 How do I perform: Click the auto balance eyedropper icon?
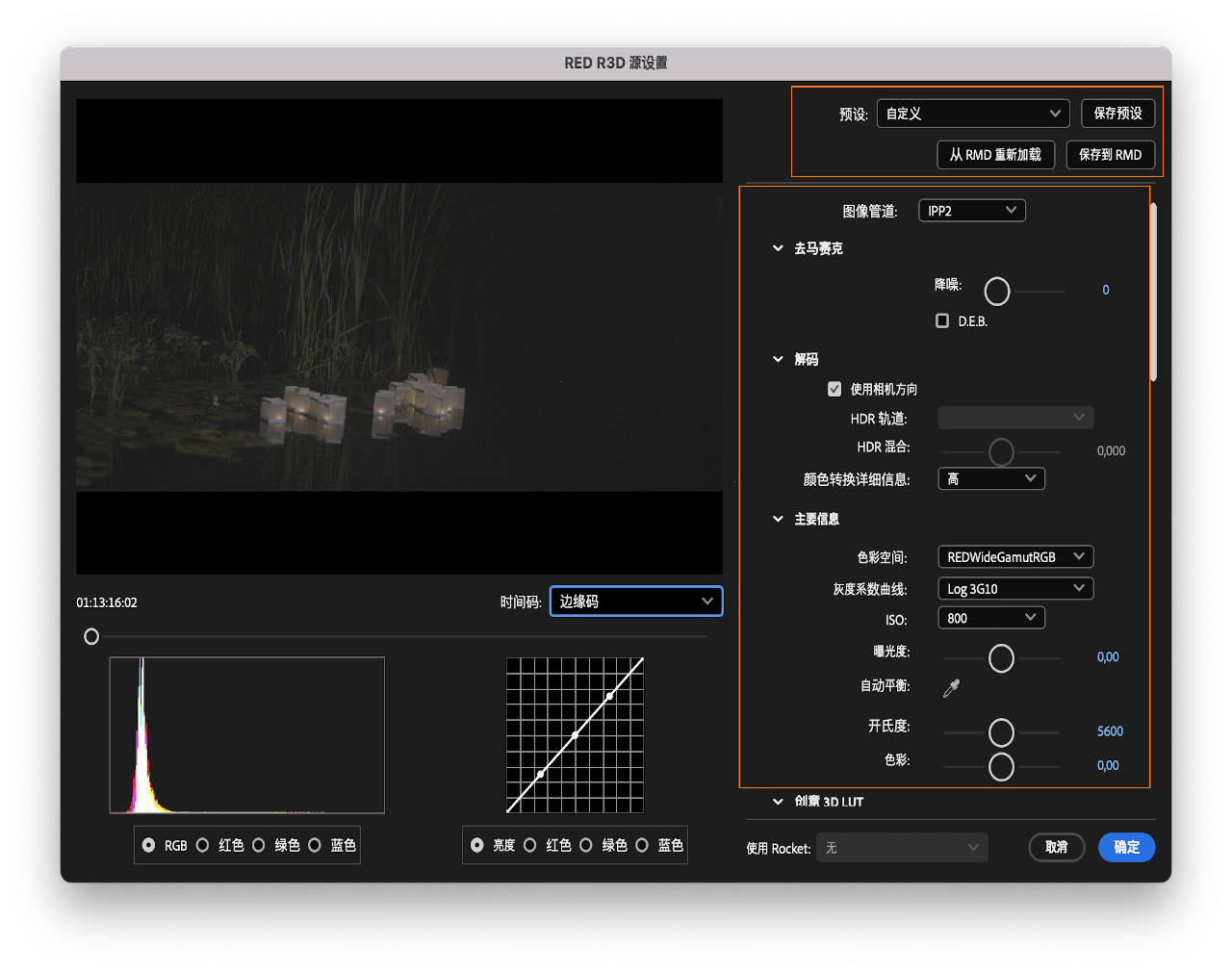pyautogui.click(x=951, y=687)
